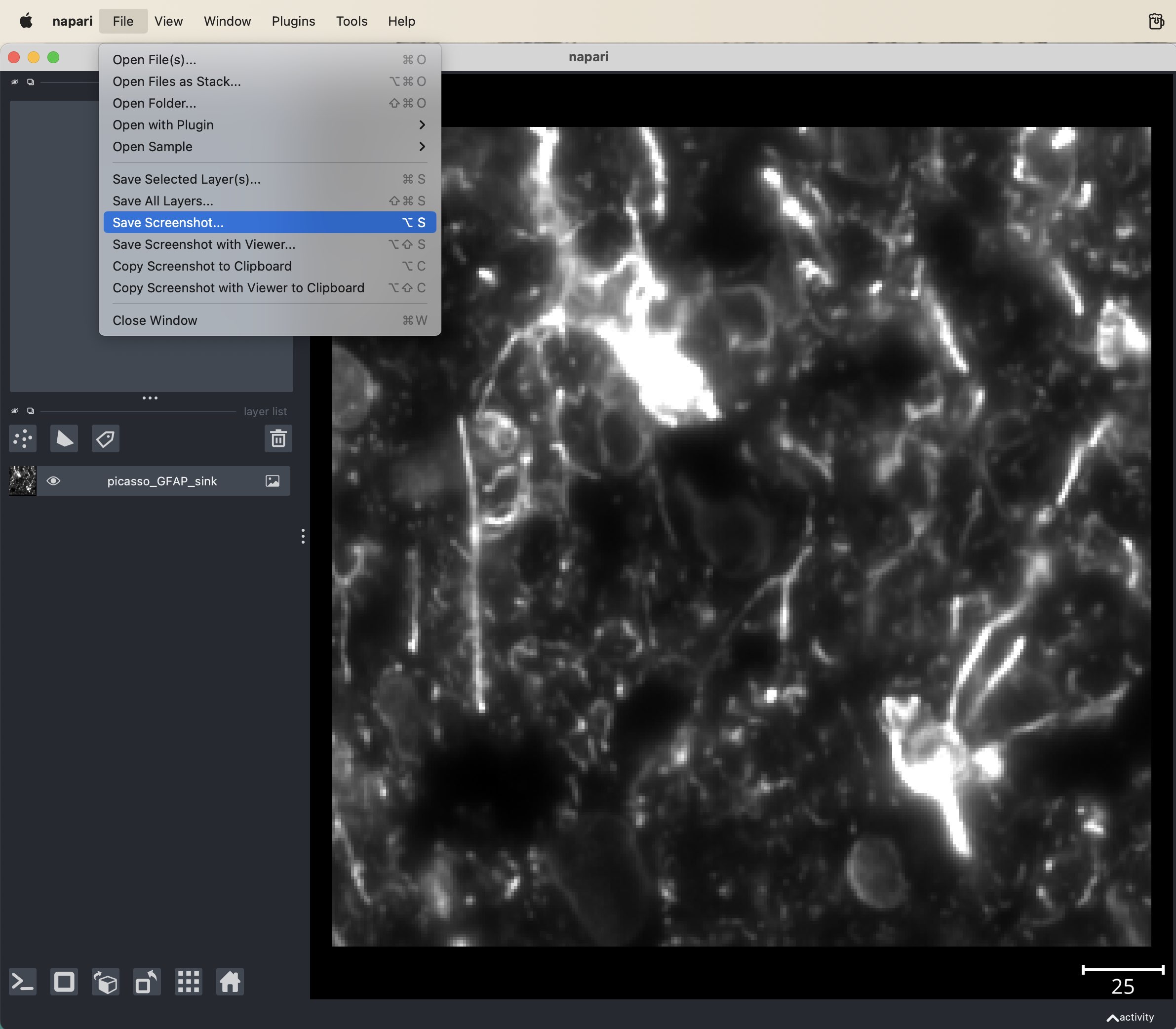Image resolution: width=1176 pixels, height=1029 pixels.
Task: Toggle 2D/3D view with square icon
Action: pos(64,982)
